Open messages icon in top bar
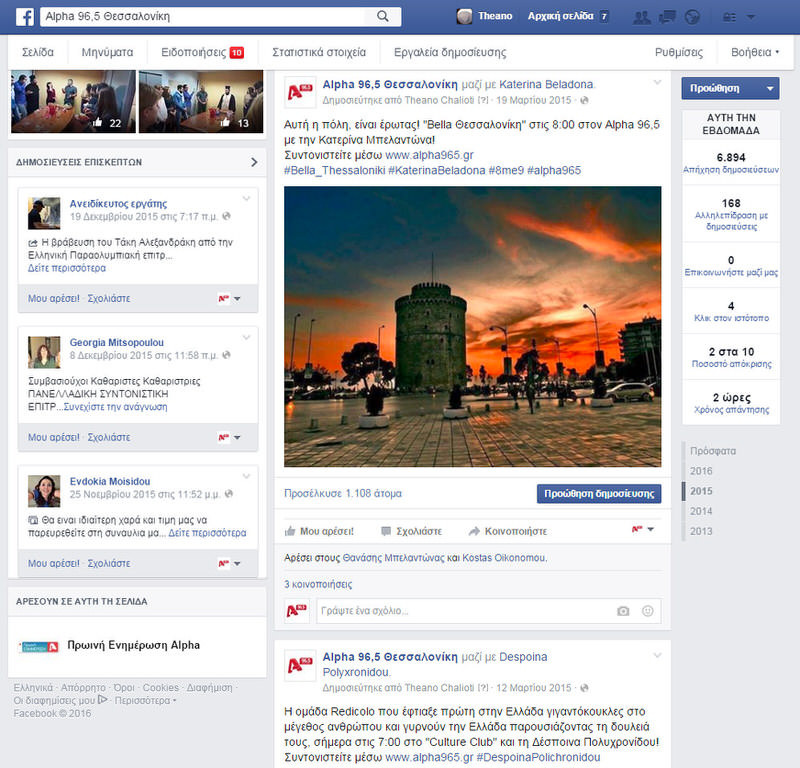 point(667,17)
